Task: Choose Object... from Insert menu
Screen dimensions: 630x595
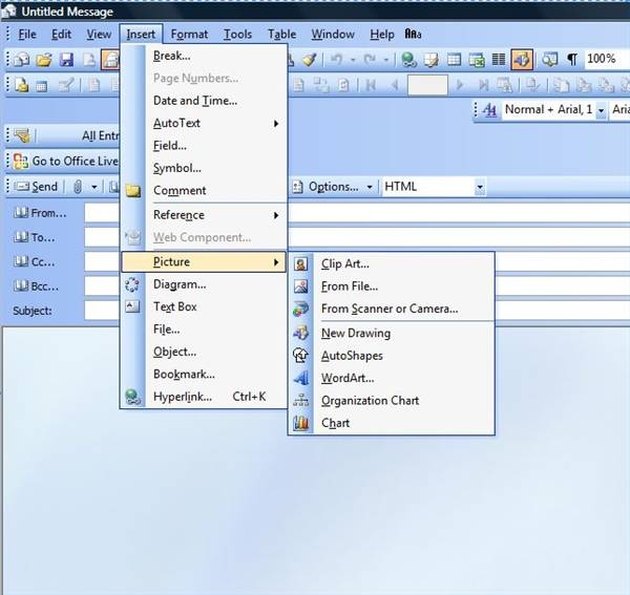Action: 204,352
